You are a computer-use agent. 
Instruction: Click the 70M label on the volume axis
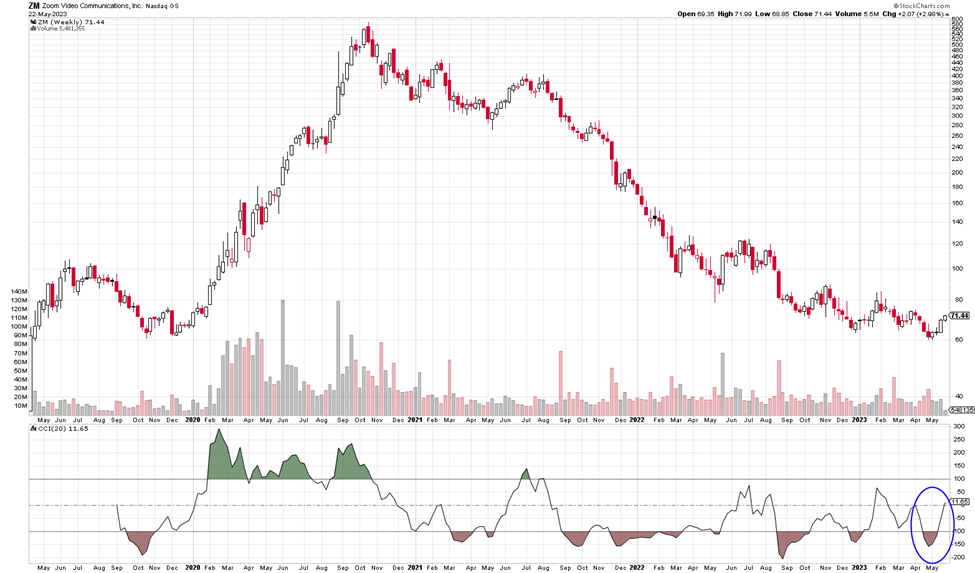[21, 353]
